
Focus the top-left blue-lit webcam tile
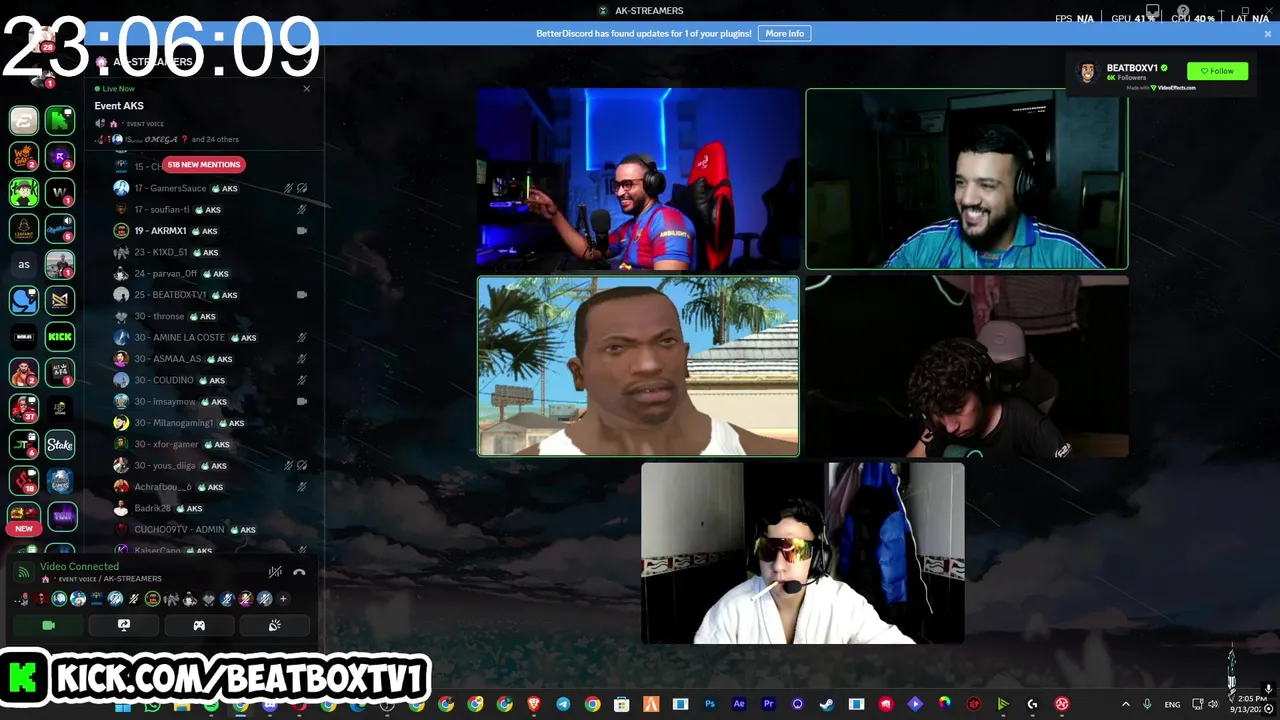(638, 179)
